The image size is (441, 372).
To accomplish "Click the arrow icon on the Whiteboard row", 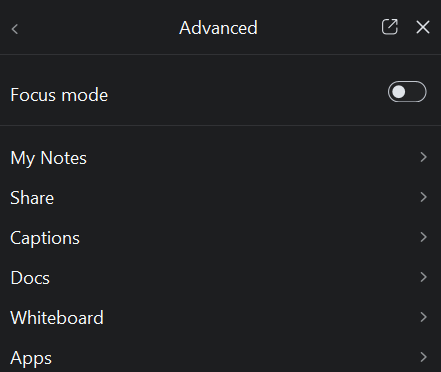I will click(423, 317).
